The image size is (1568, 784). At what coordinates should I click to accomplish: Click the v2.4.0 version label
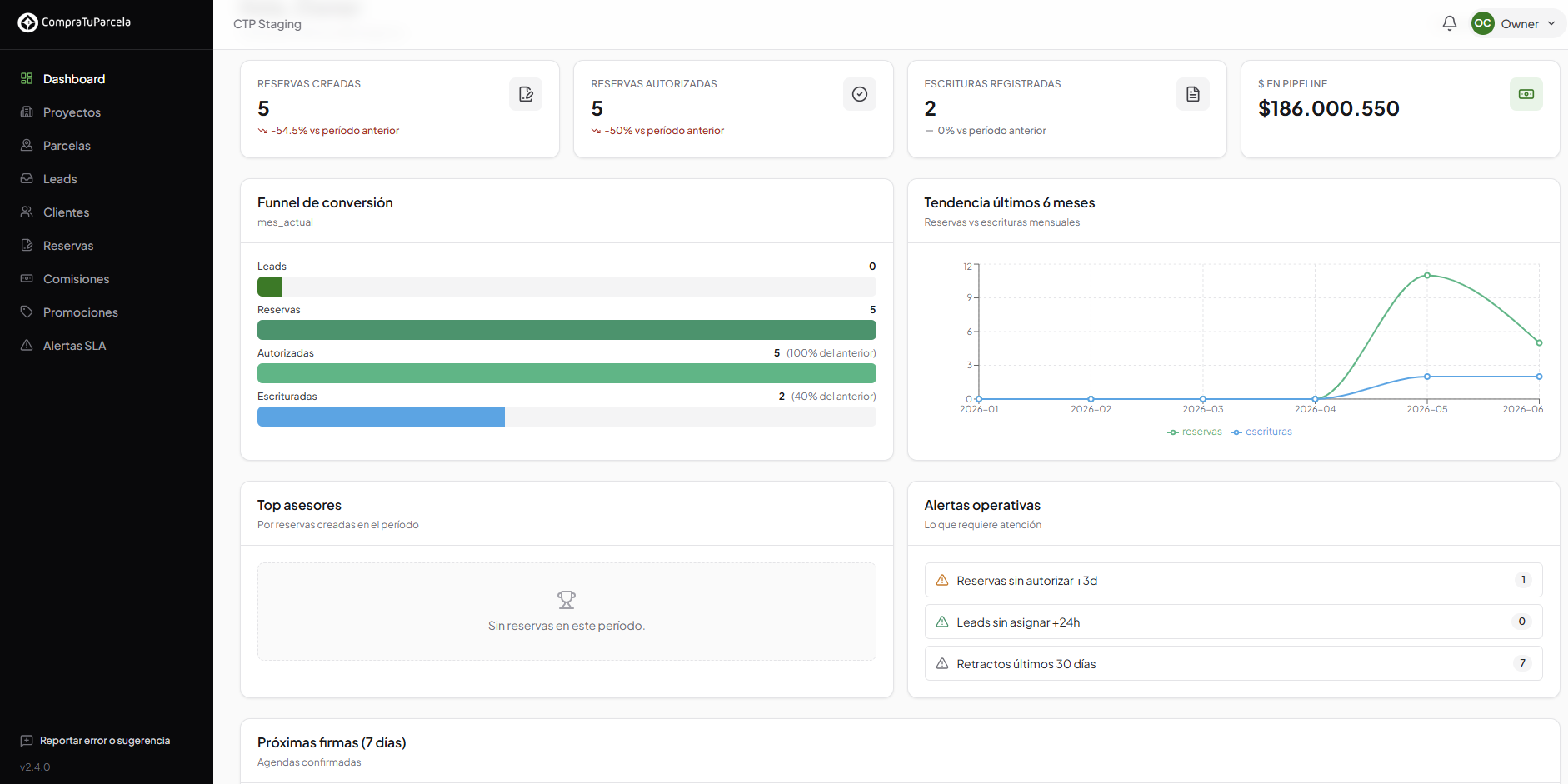tap(35, 767)
